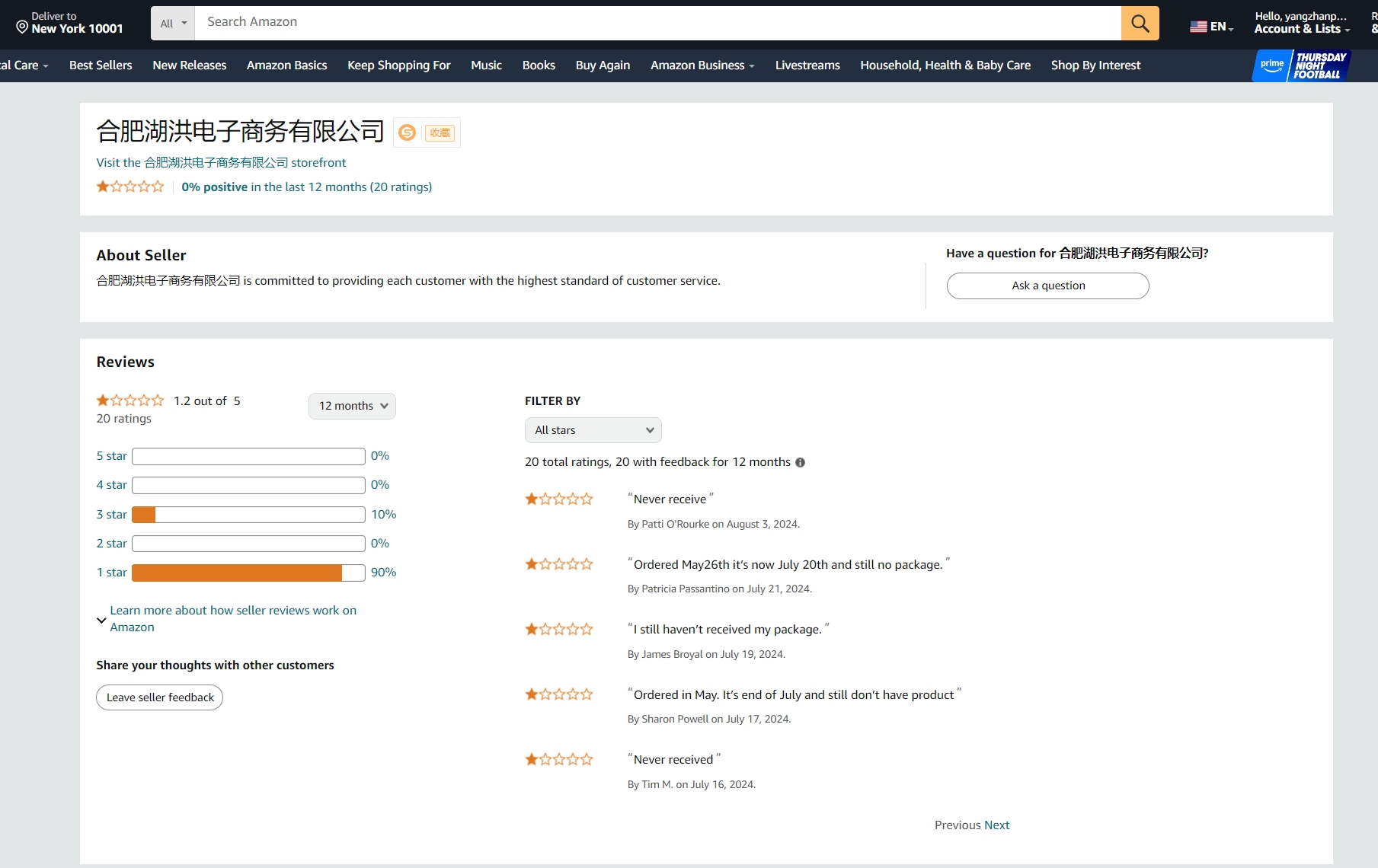Open the All stars filter dropdown
Image resolution: width=1378 pixels, height=868 pixels.
593,430
